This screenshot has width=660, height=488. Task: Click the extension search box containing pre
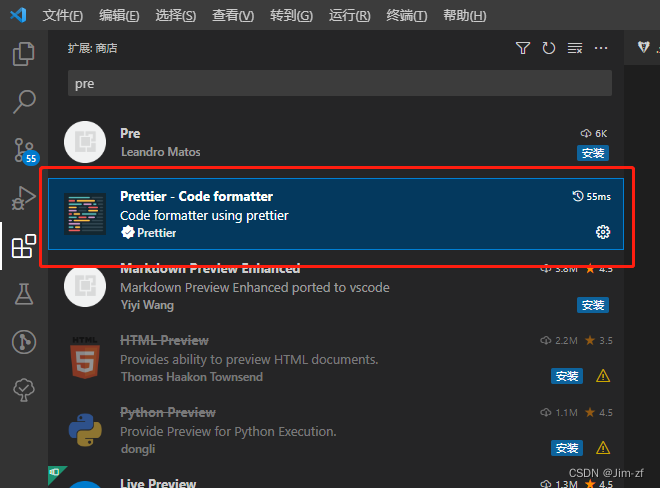click(x=340, y=83)
